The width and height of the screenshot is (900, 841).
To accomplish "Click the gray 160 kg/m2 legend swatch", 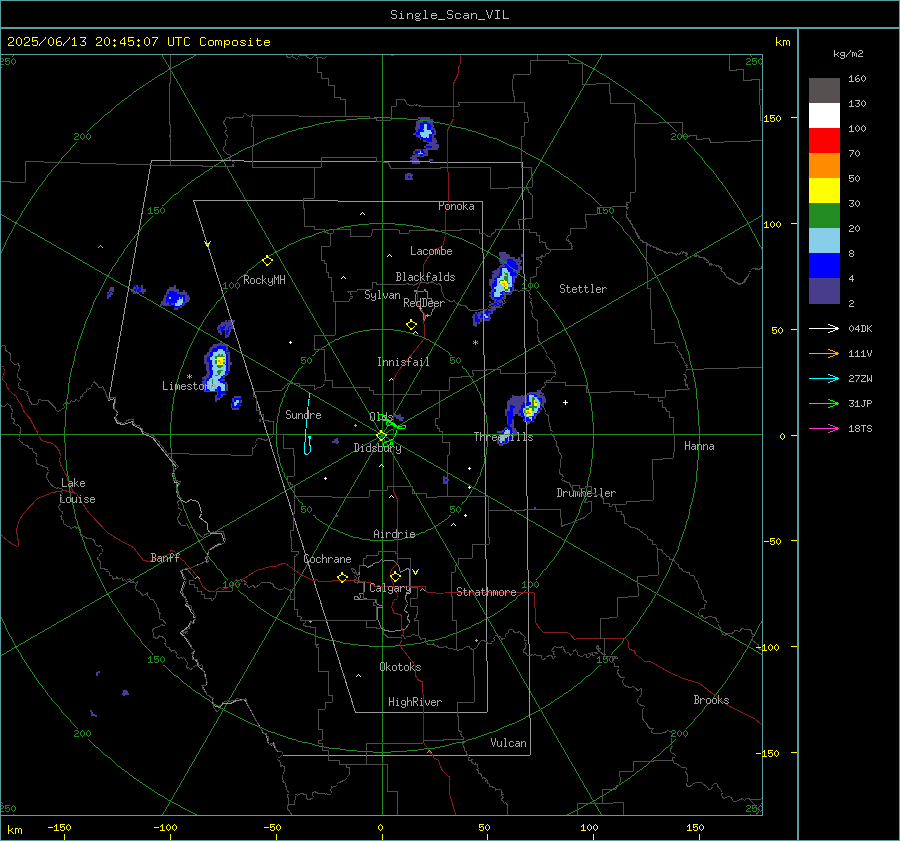I will point(824,90).
